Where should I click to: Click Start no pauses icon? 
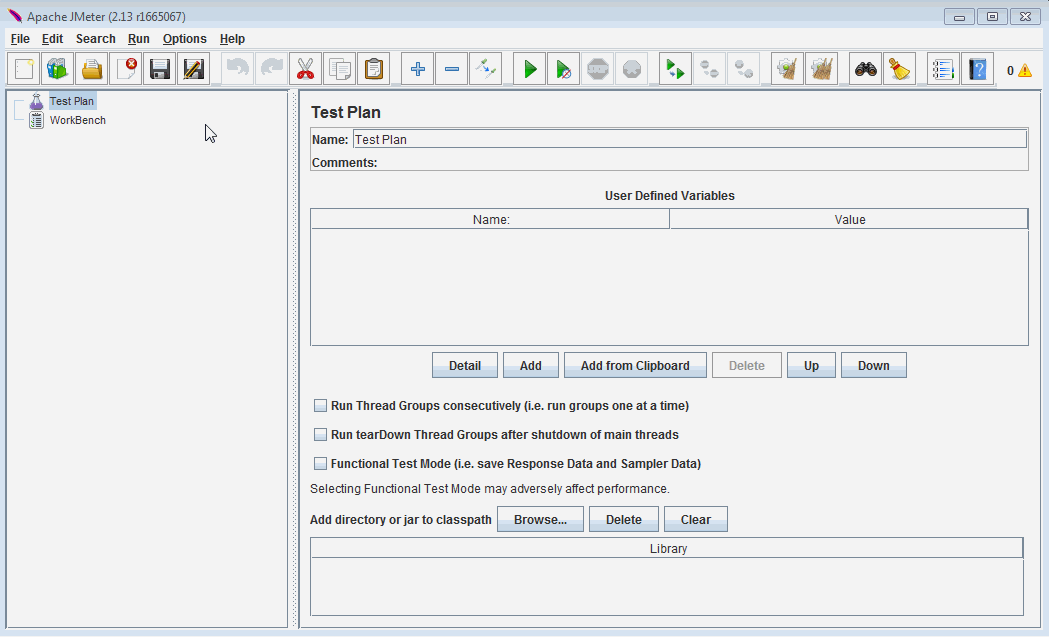[x=564, y=69]
